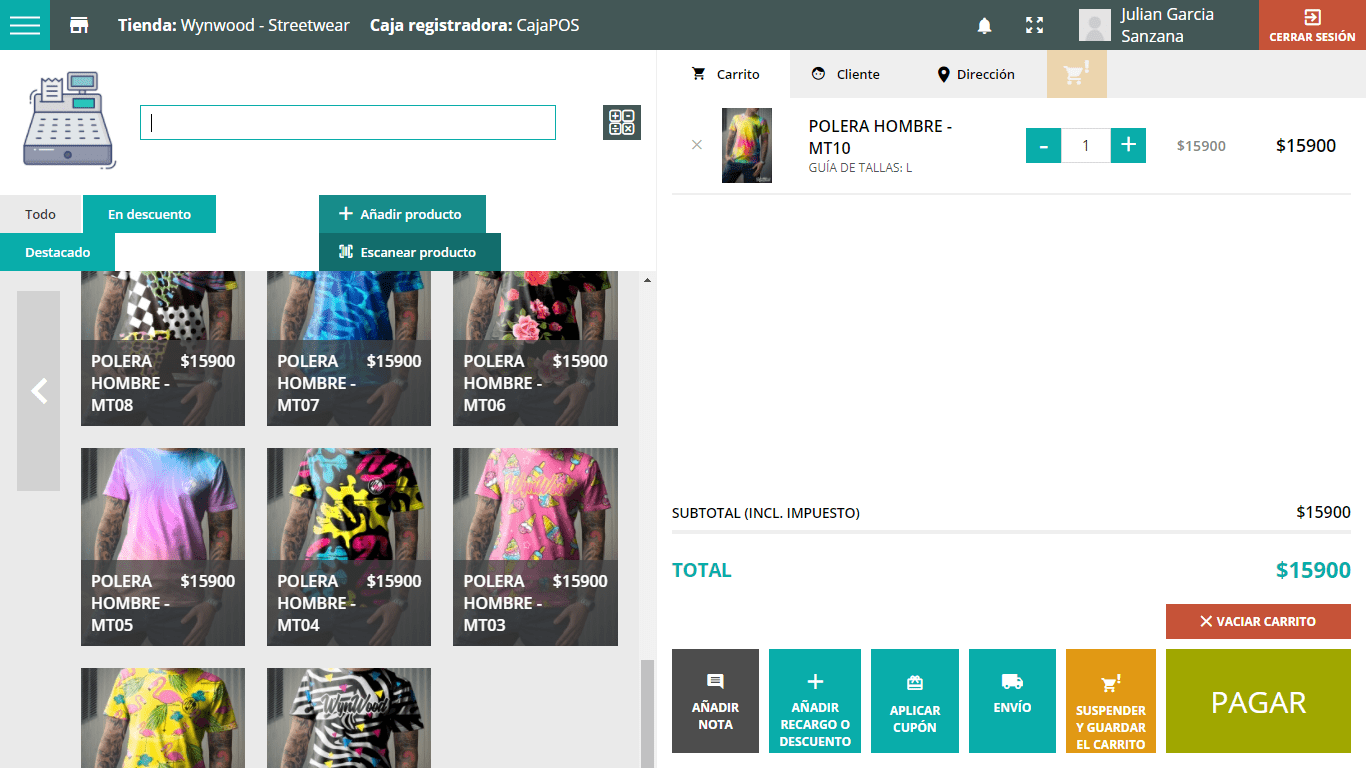
Task: Click the store icon in header
Action: click(x=79, y=25)
